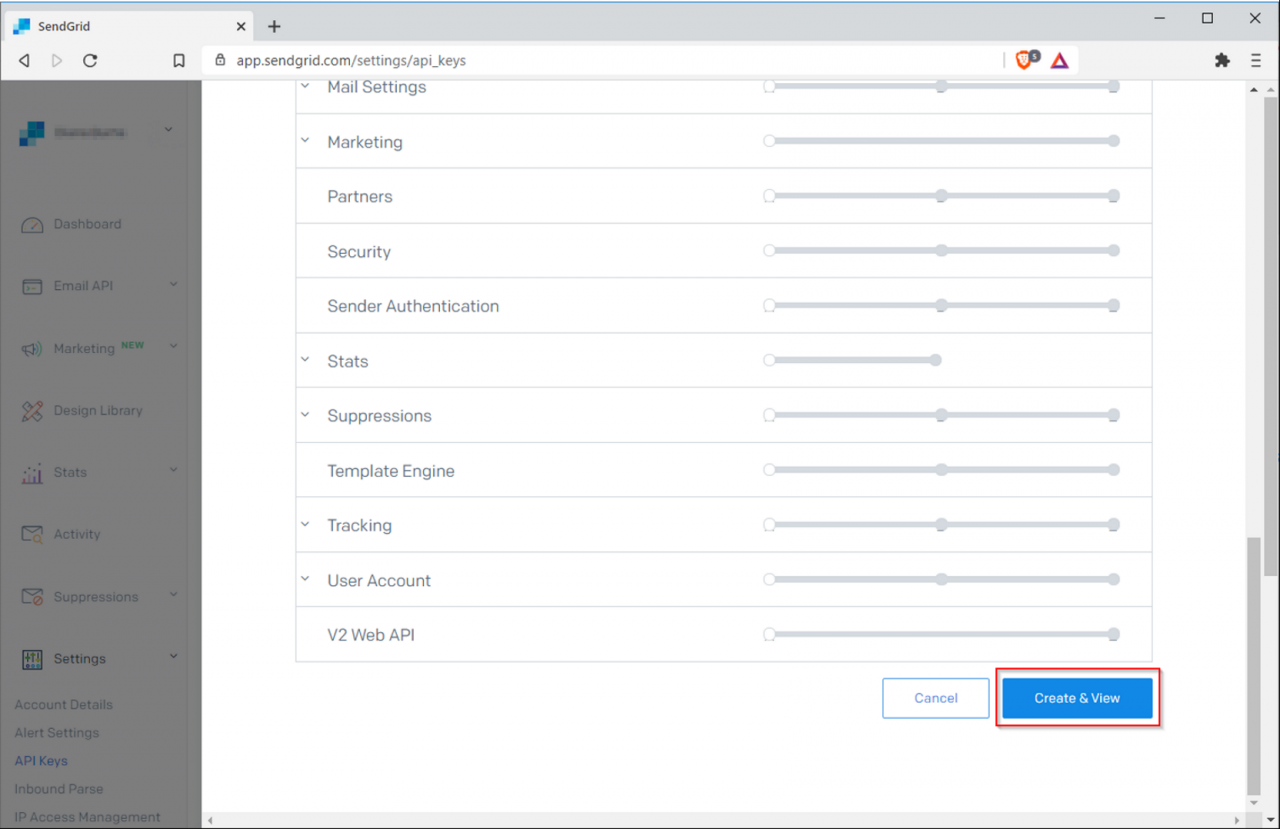Open the Dashboard menu item
This screenshot has width=1280, height=829.
[x=87, y=224]
